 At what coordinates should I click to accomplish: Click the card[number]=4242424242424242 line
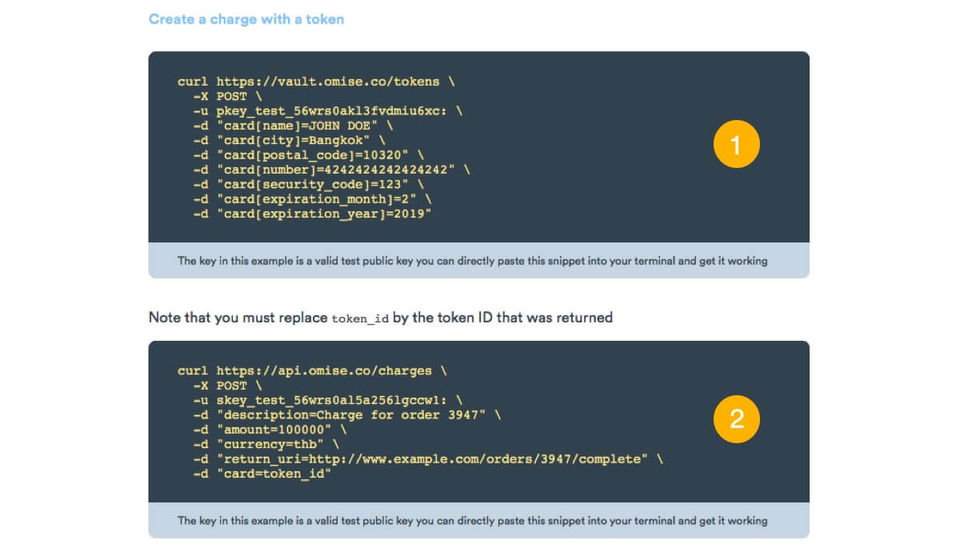(x=331, y=170)
